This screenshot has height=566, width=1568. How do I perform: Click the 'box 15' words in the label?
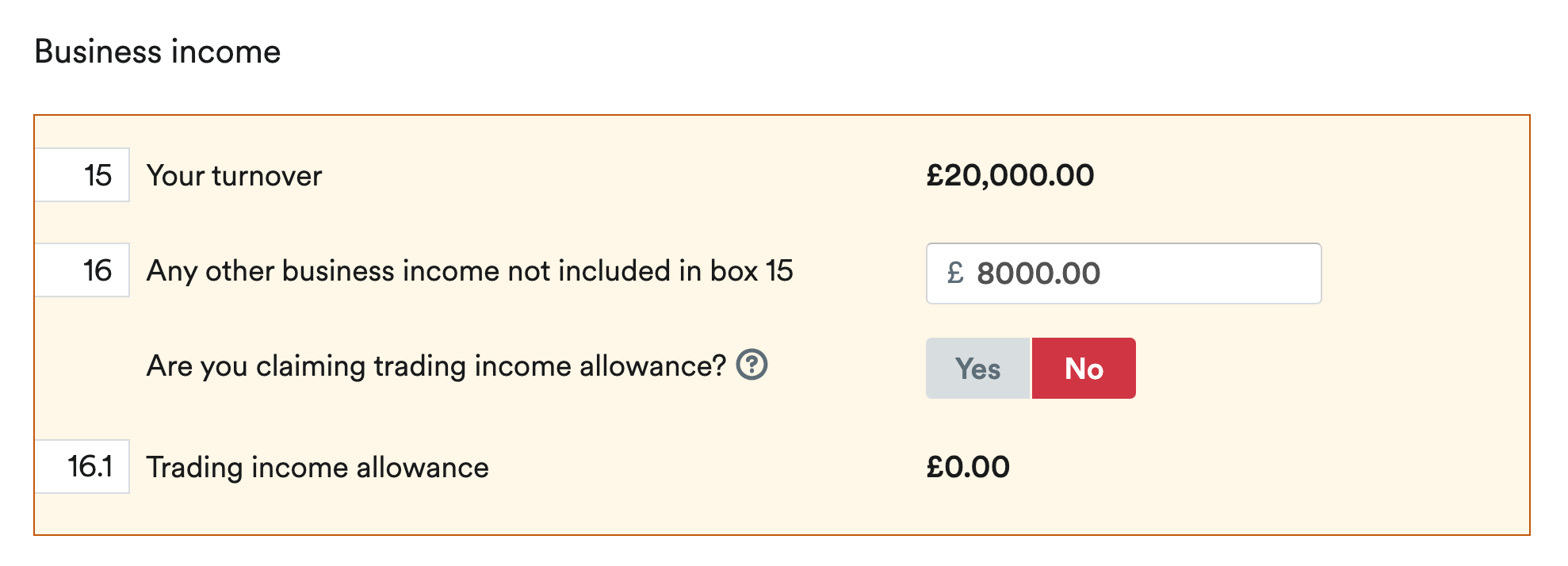[751, 271]
